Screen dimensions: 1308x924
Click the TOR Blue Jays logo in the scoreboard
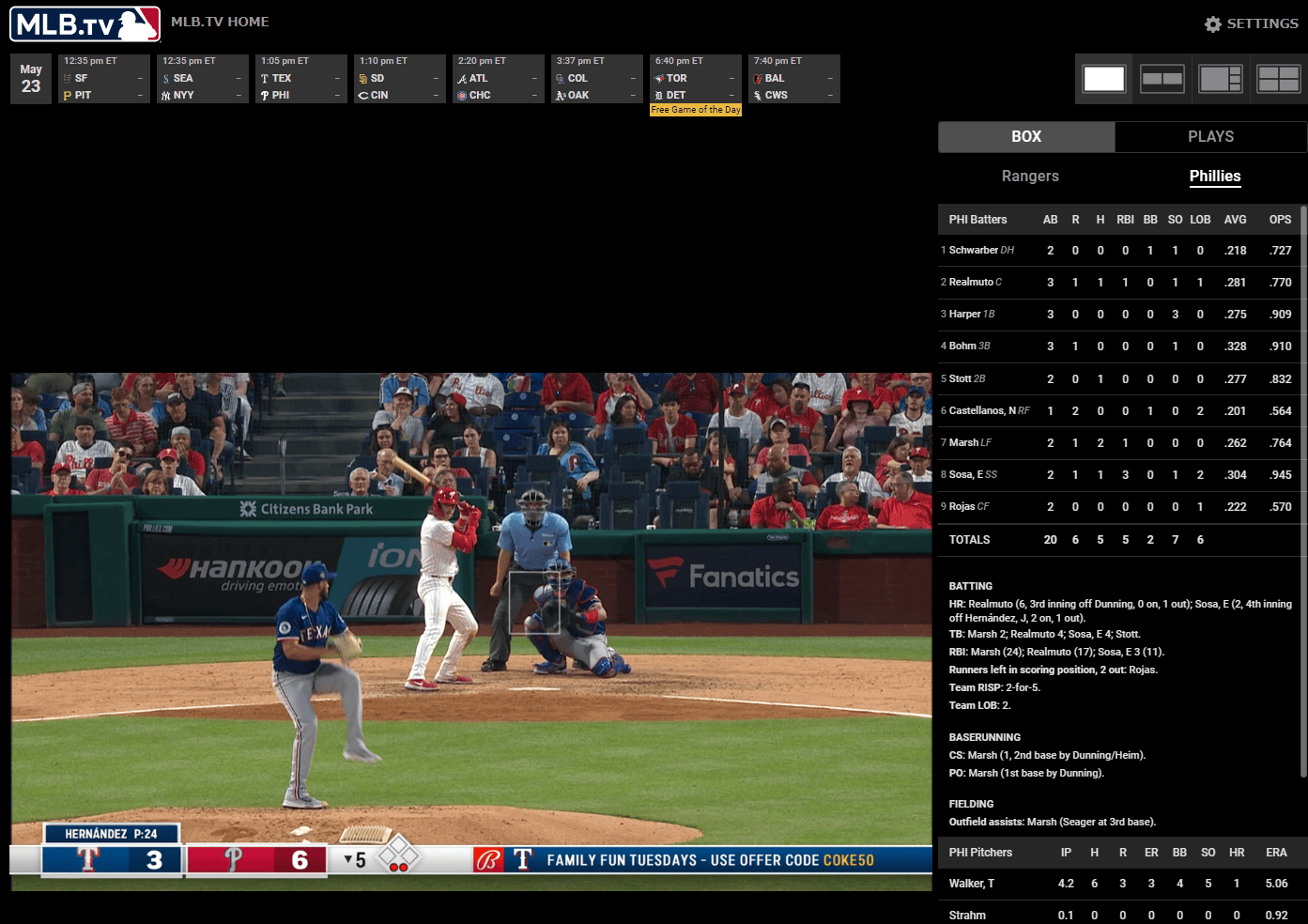(659, 79)
